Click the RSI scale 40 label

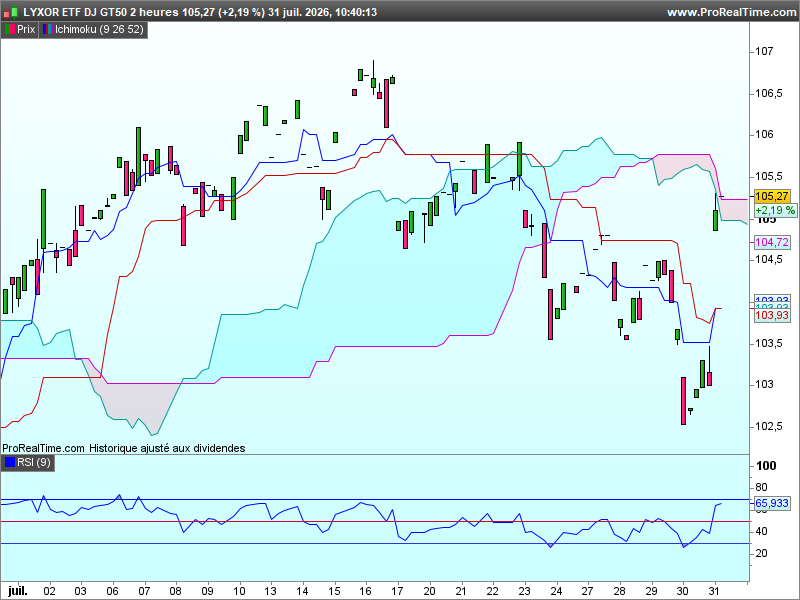click(x=761, y=532)
